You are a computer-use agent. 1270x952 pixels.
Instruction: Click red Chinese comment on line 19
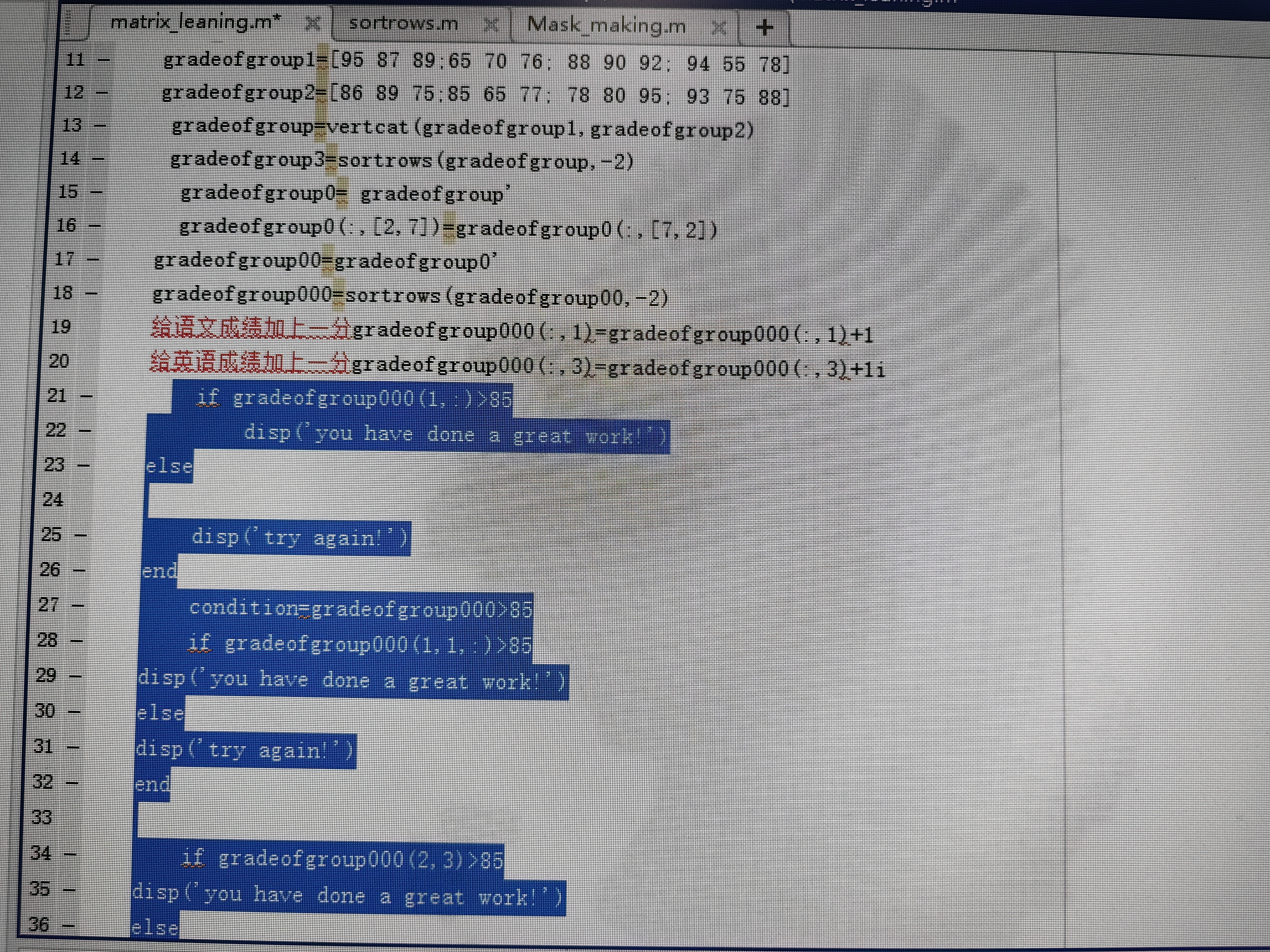click(250, 328)
